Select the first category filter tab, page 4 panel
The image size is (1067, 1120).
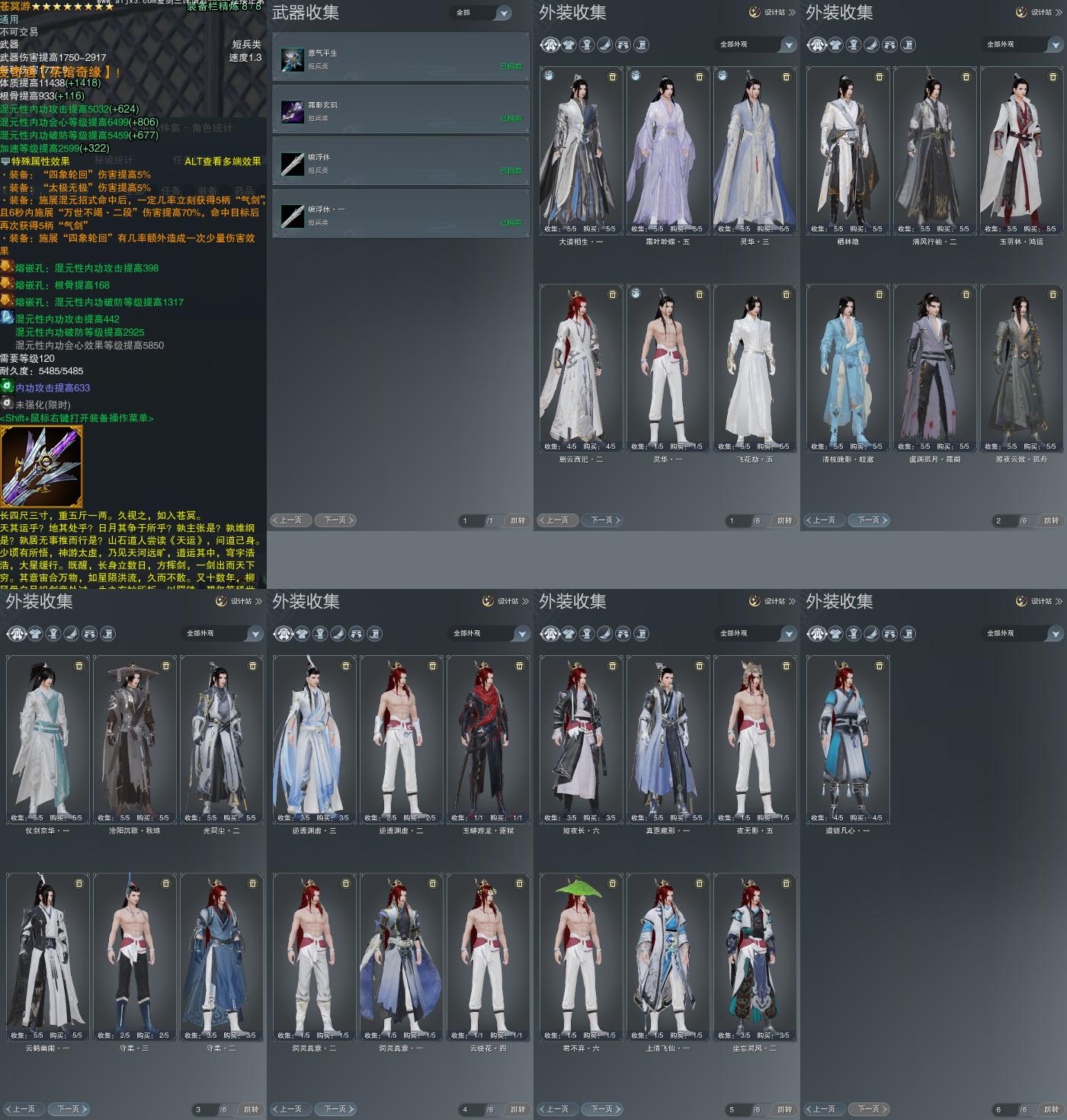[284, 634]
